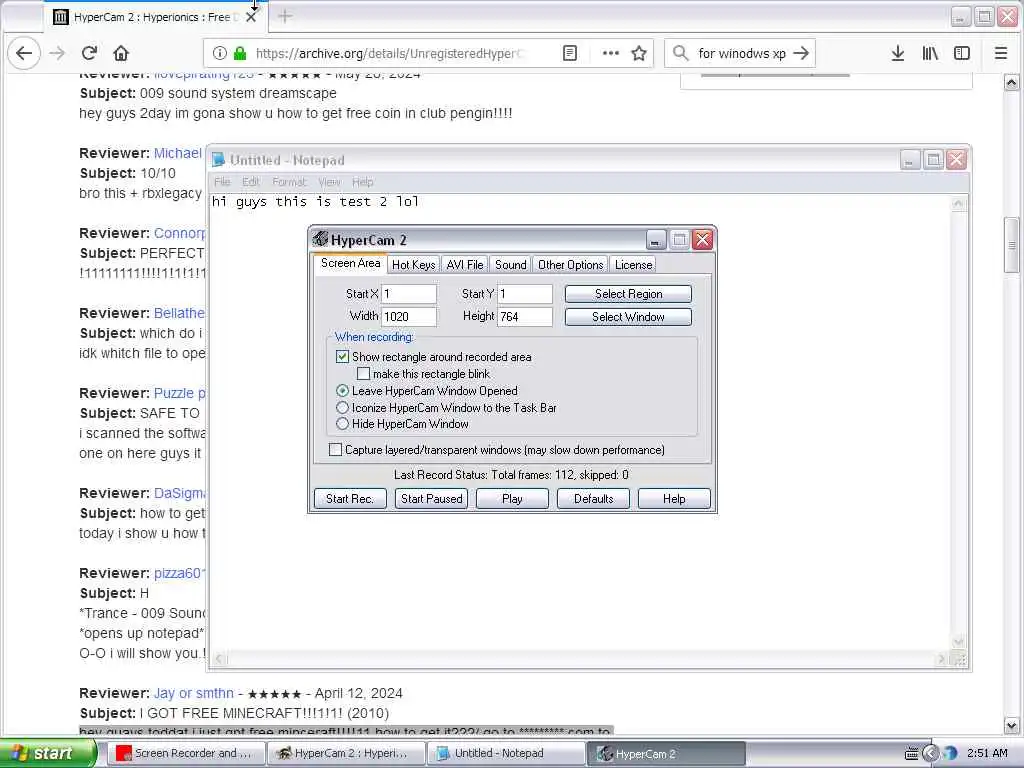Open the Notepad File menu
This screenshot has width=1024, height=768.
222,182
